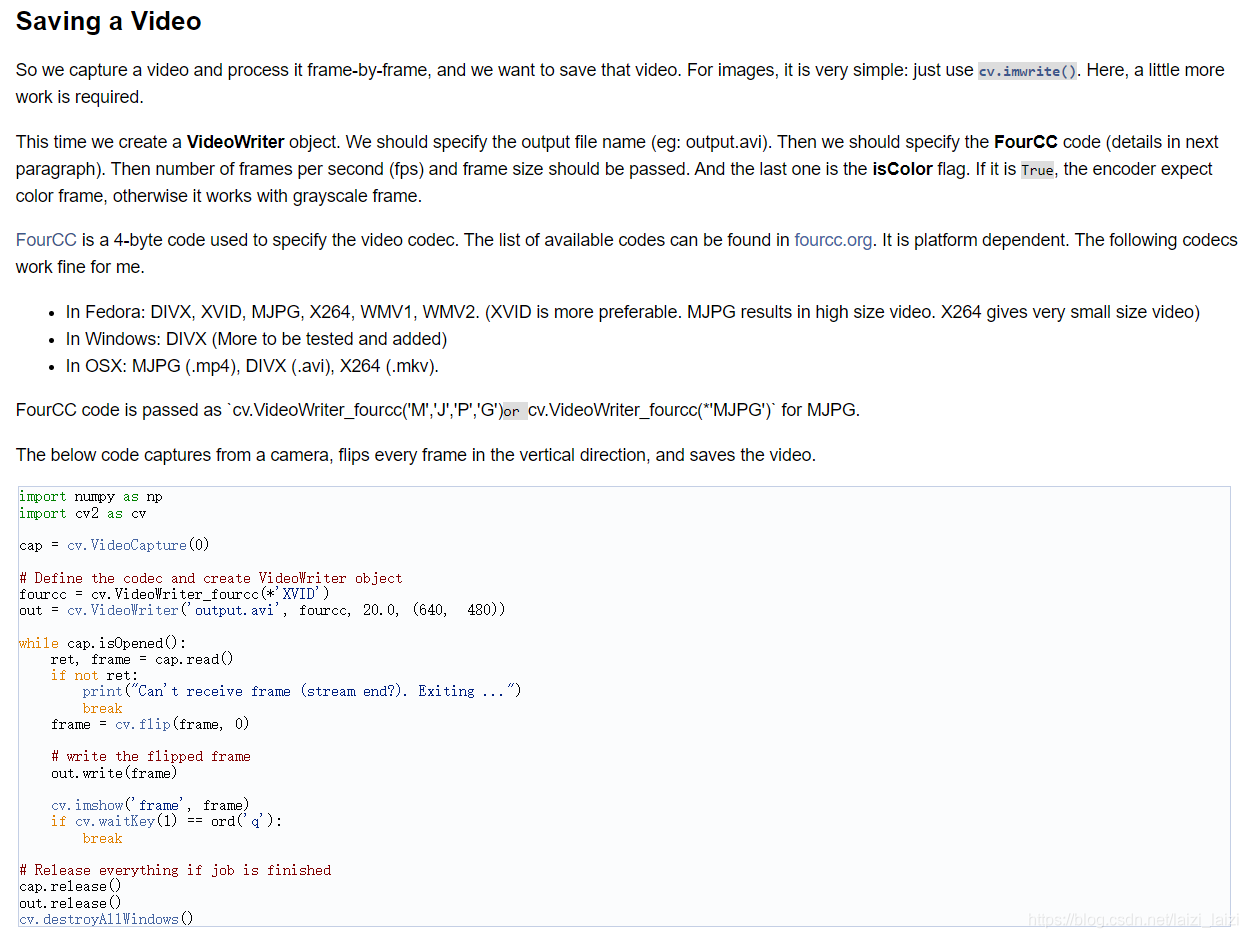Click the 'out.write(frame)' code line

[x=114, y=772]
